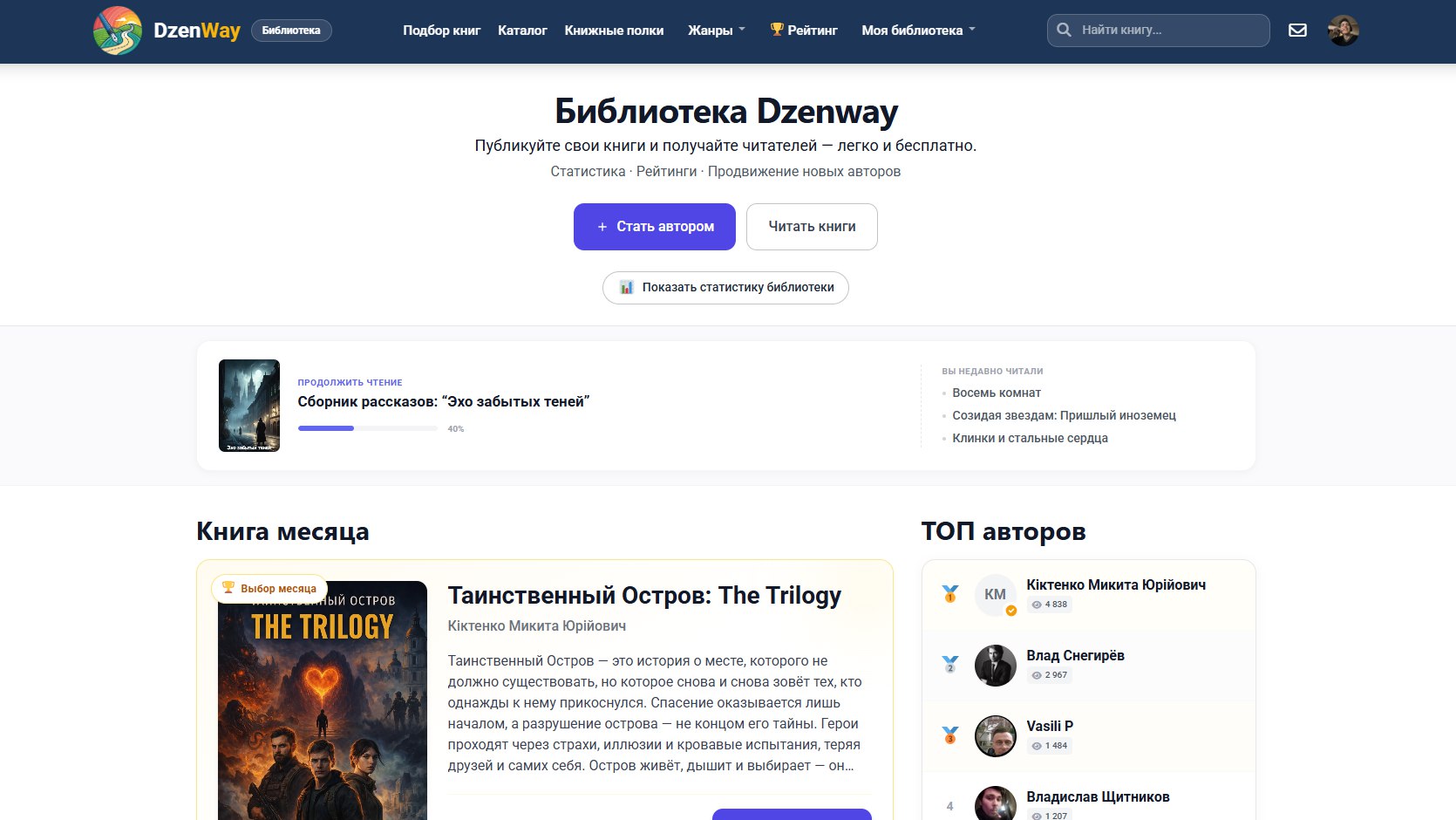The image size is (1456, 820).
Task: Open the Каталог menu item
Action: (522, 31)
